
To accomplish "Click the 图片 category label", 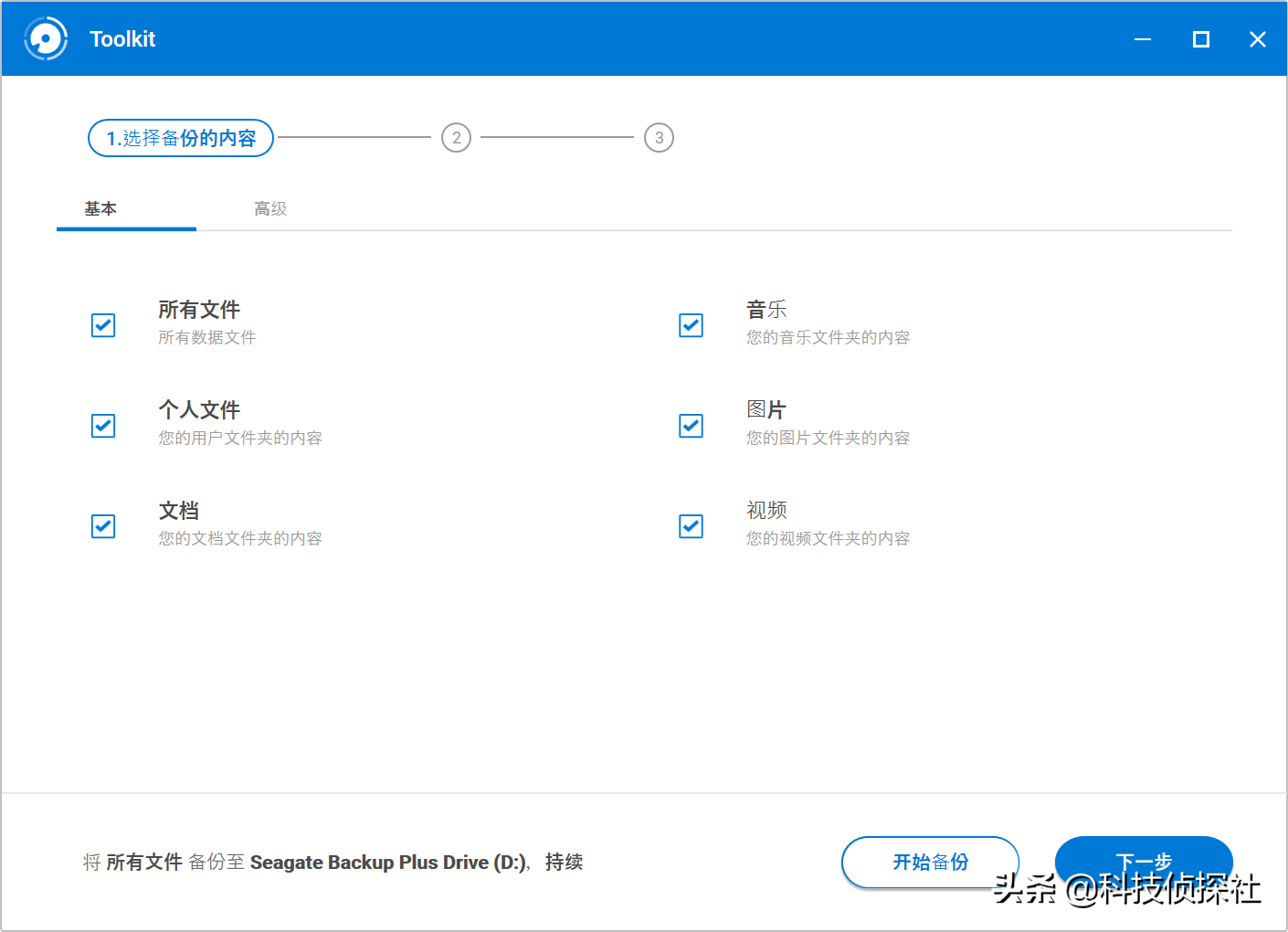I will pos(767,410).
